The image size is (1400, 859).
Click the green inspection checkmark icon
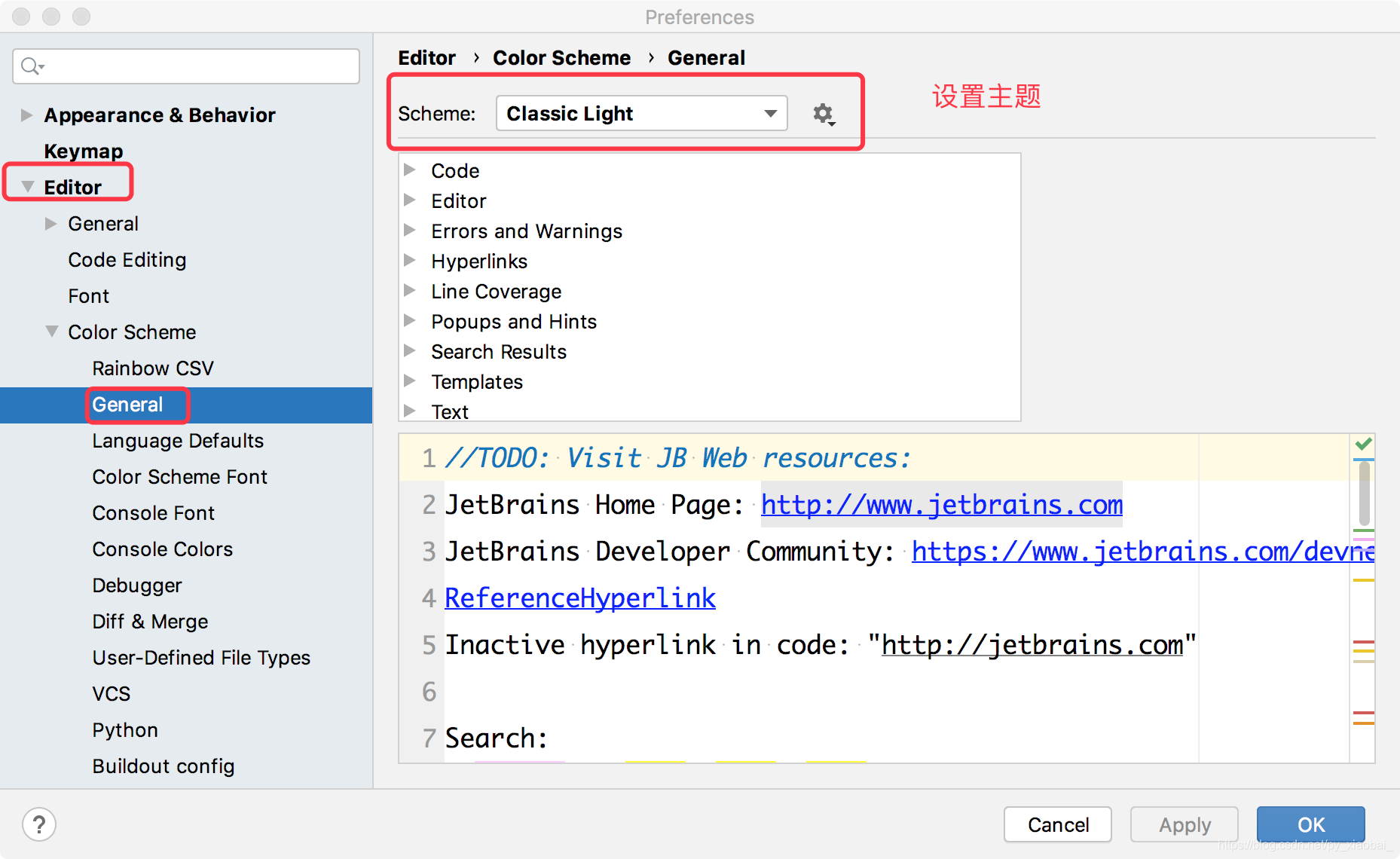1363,444
